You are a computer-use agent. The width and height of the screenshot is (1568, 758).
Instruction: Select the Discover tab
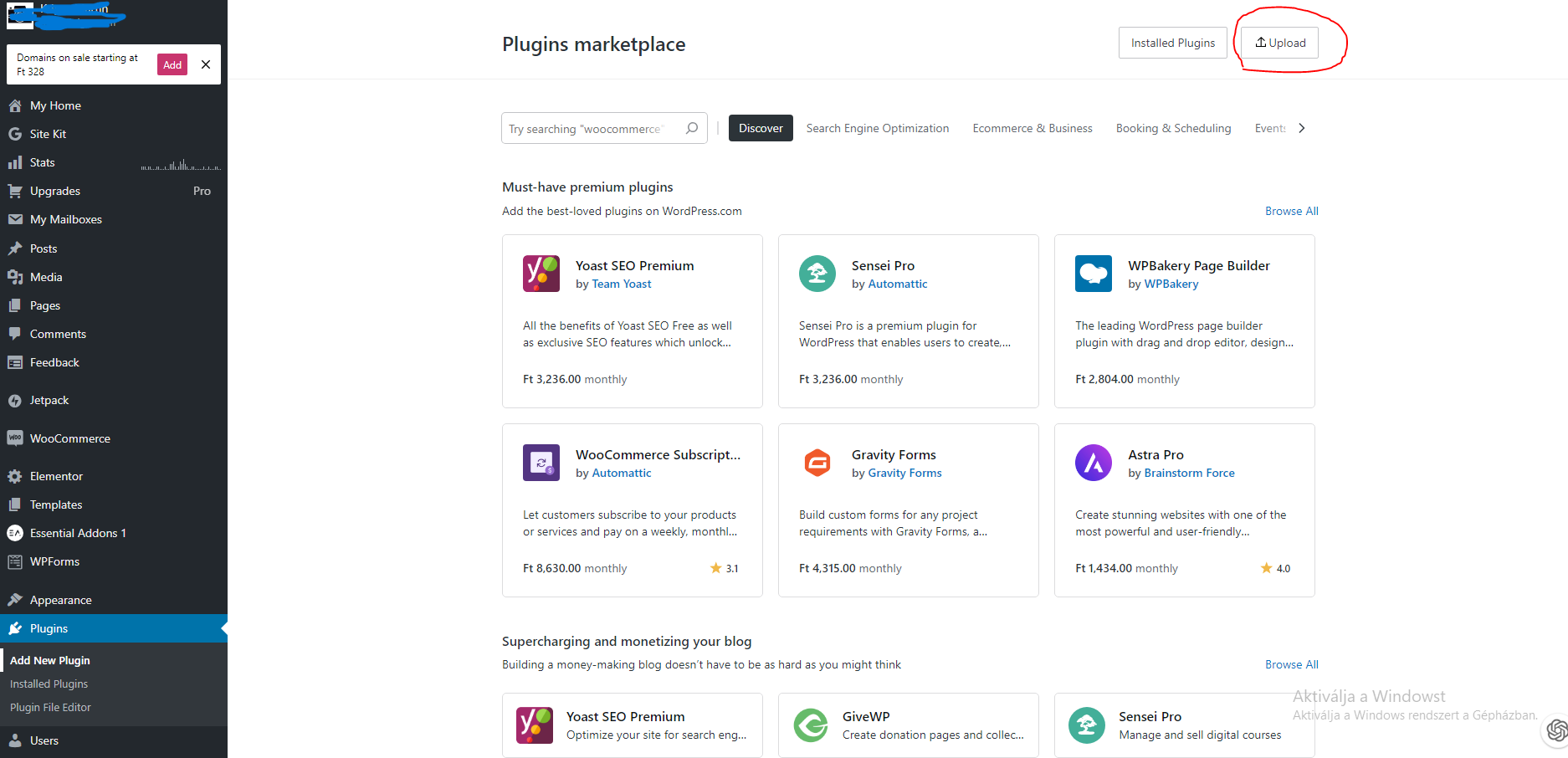coord(761,128)
